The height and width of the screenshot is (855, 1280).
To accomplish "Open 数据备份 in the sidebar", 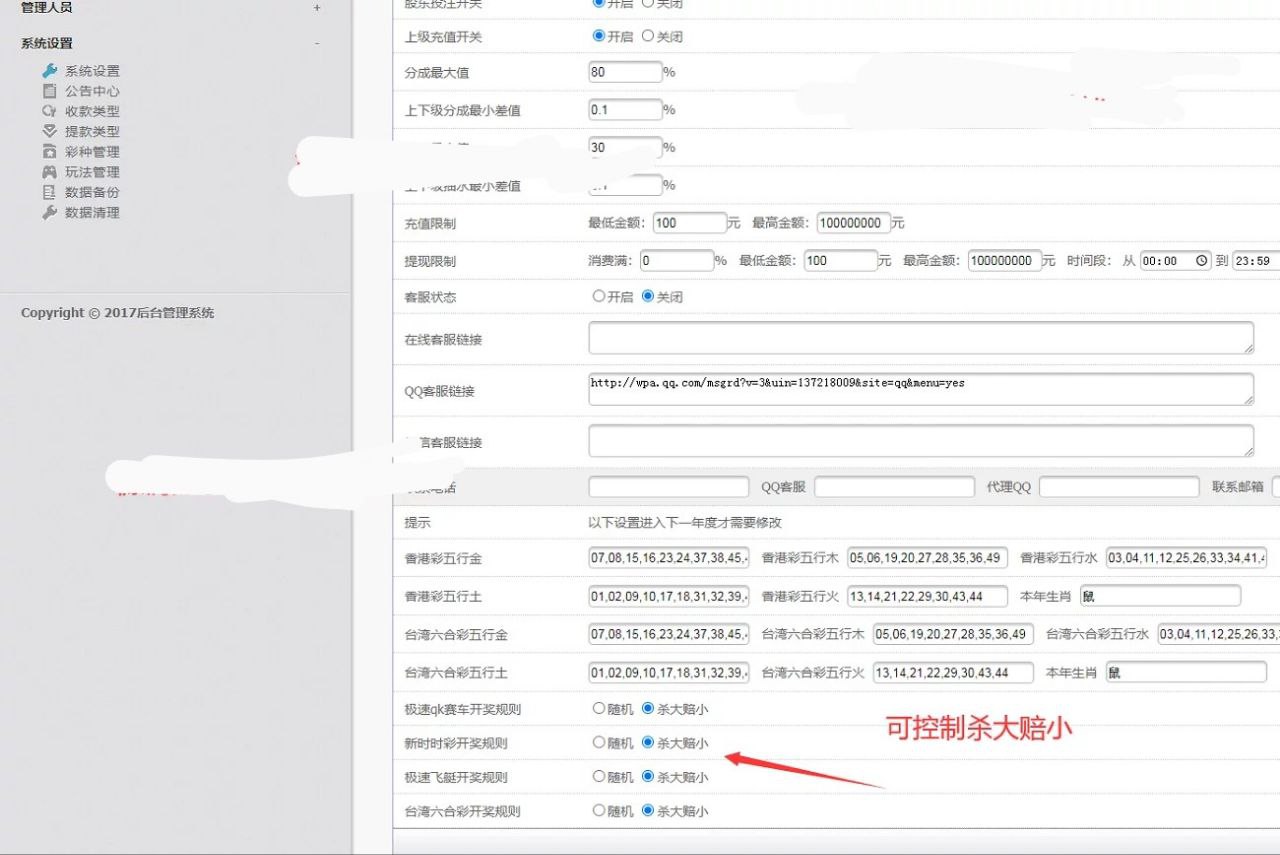I will pos(92,192).
